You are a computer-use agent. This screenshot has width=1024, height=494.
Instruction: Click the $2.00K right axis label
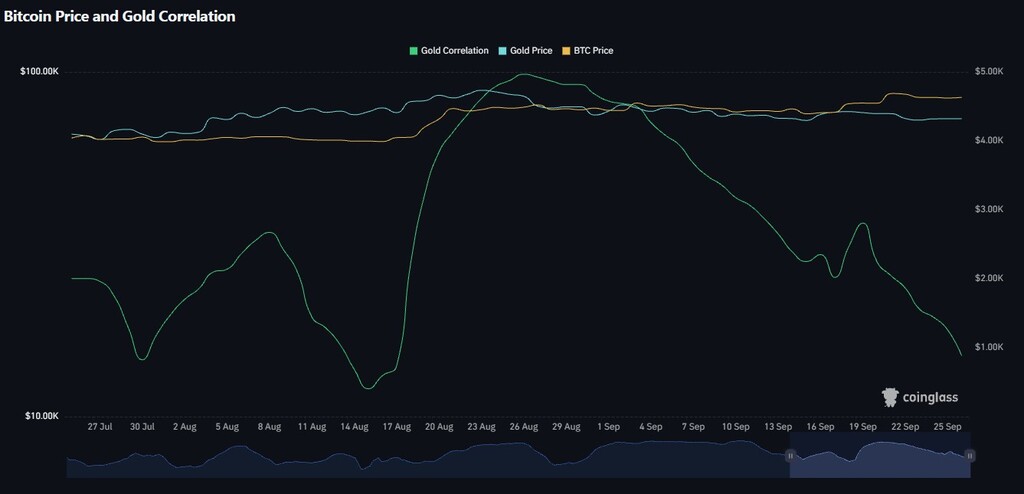click(x=989, y=278)
